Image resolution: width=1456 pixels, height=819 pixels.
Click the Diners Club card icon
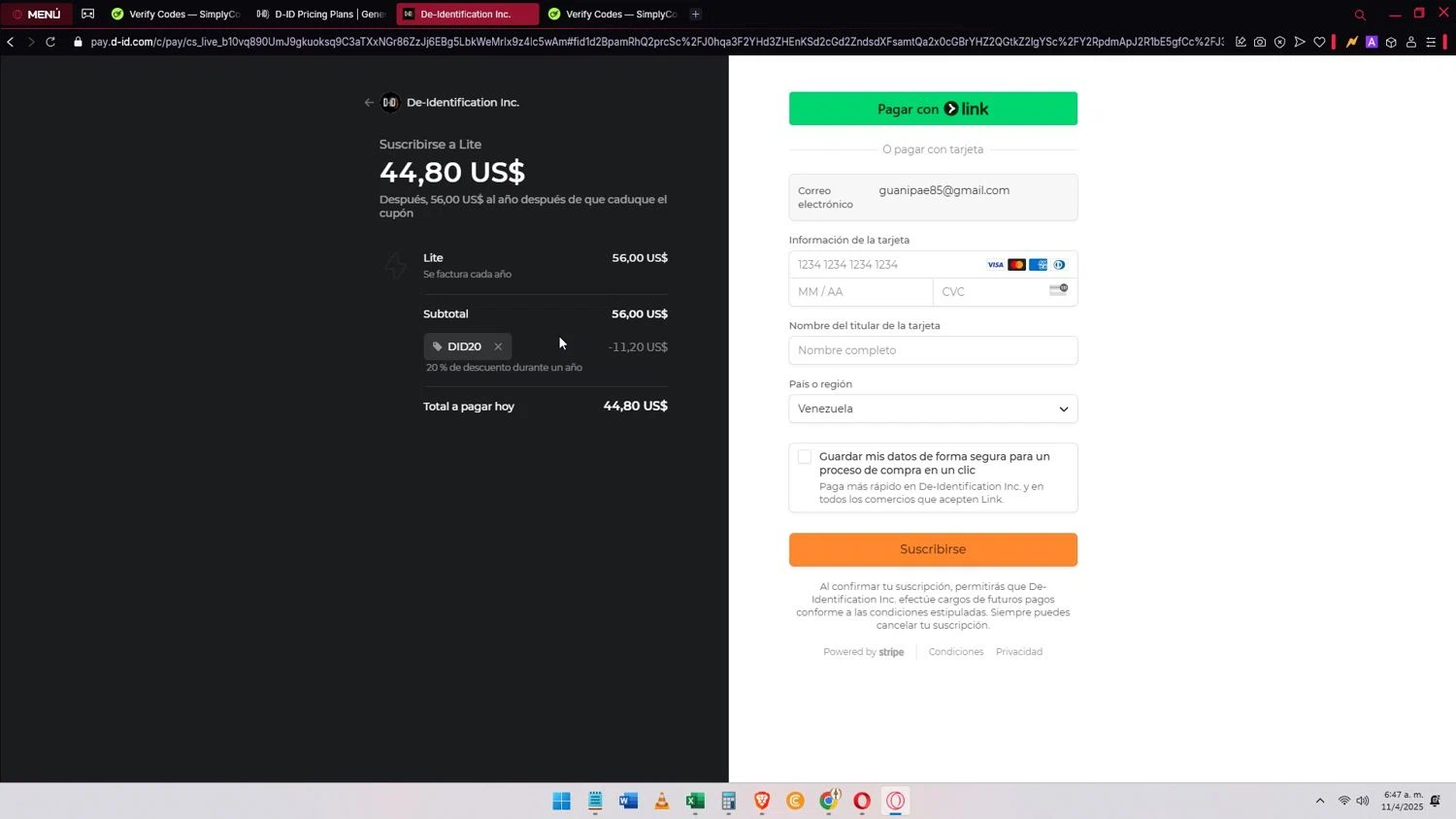1059,265
